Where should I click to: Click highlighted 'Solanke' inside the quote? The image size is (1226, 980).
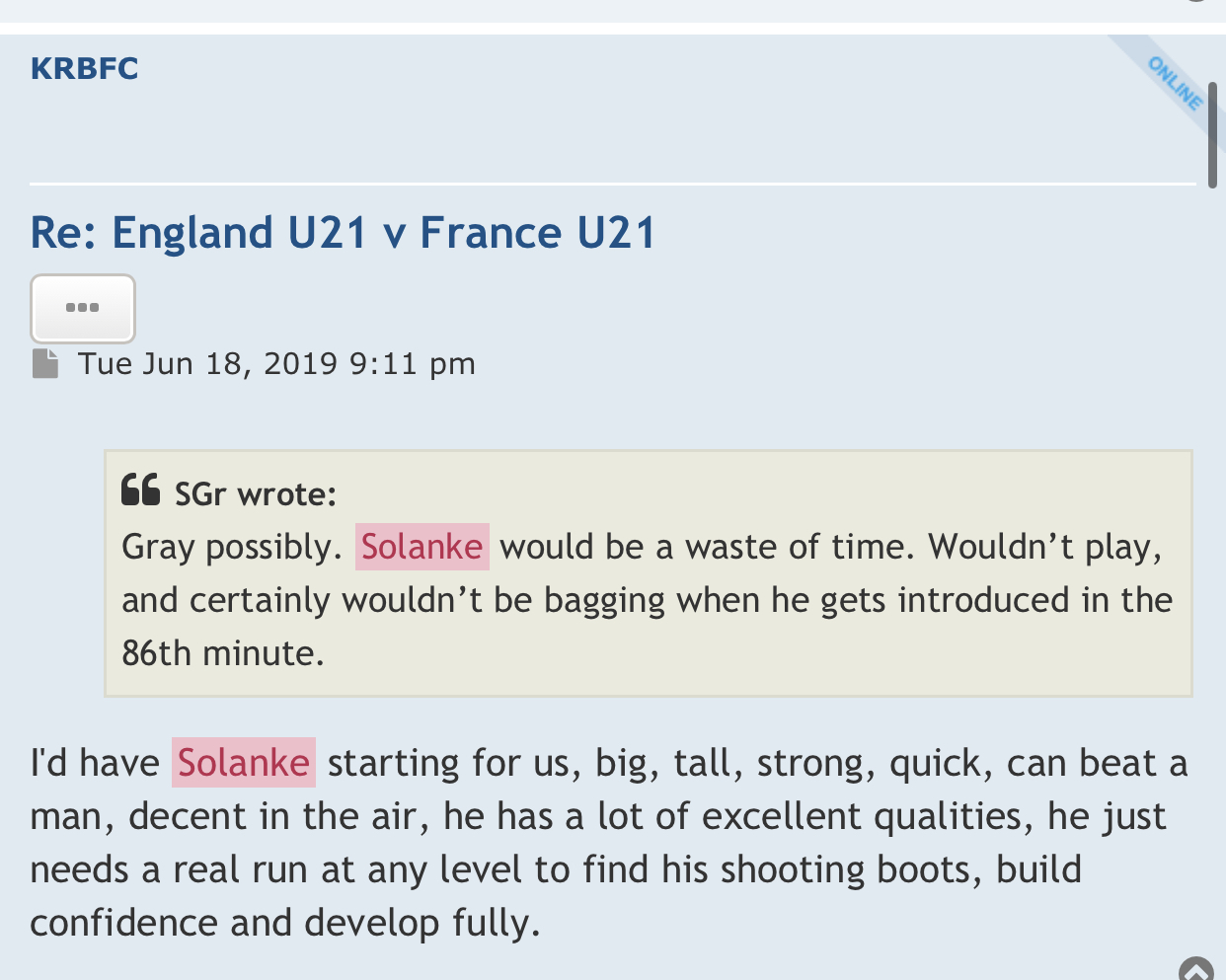[x=421, y=547]
